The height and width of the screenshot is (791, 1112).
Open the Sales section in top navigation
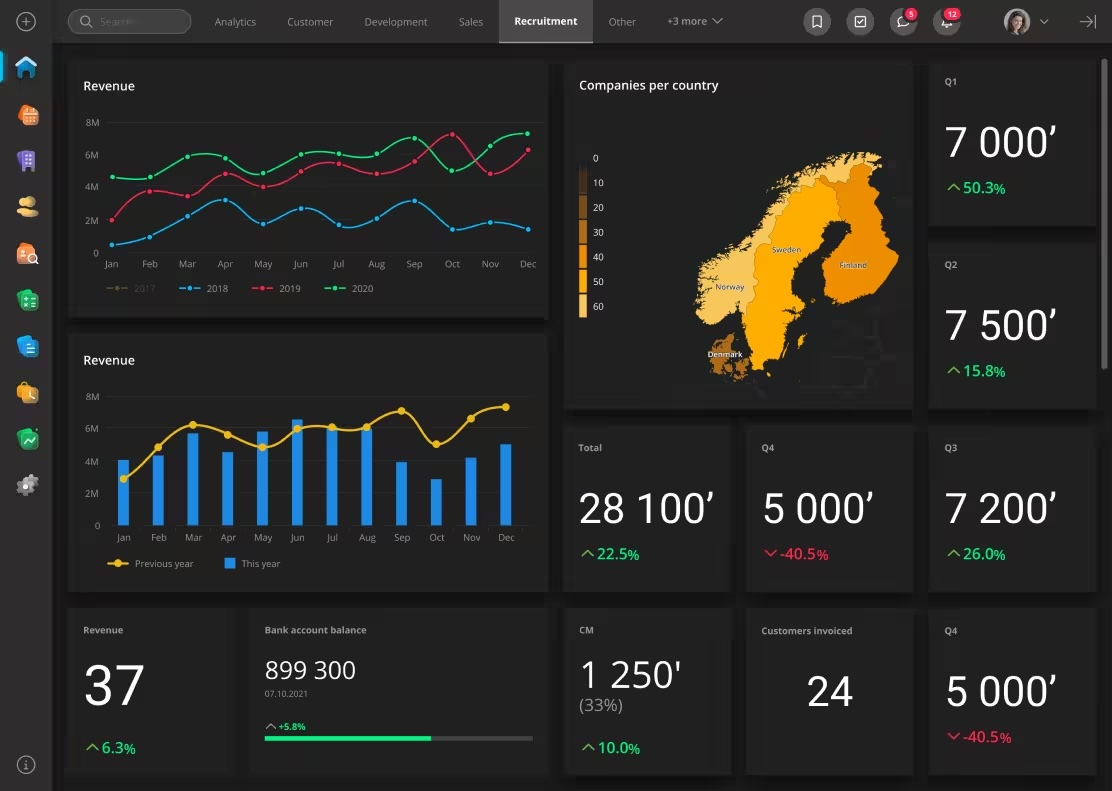[470, 21]
